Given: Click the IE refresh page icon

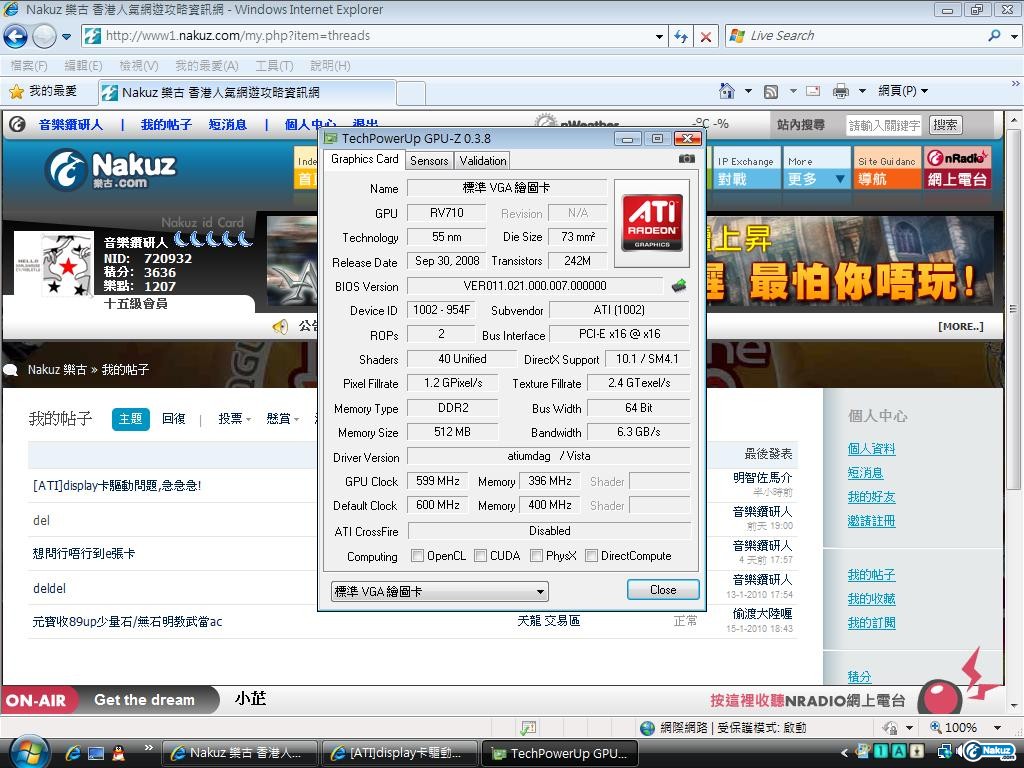Looking at the screenshot, I should [x=681, y=36].
